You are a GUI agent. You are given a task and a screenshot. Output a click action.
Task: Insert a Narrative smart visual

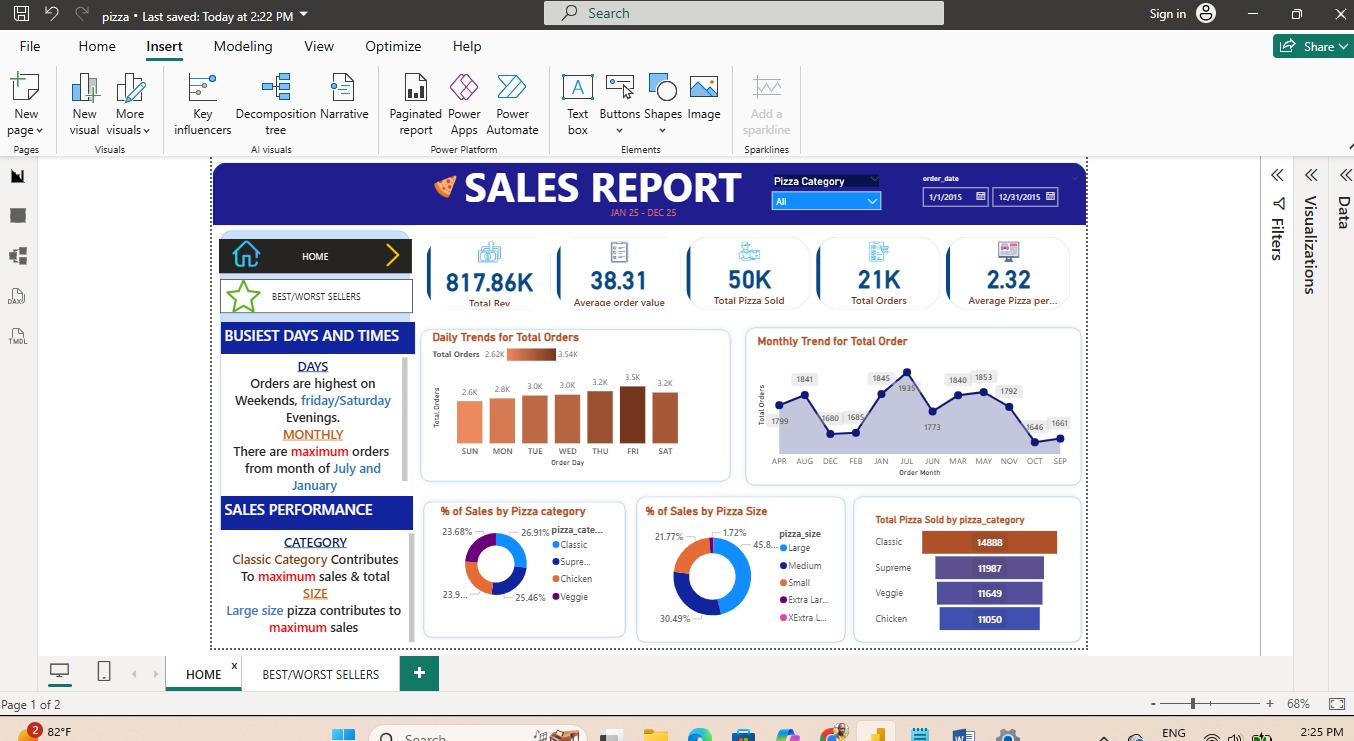pyautogui.click(x=344, y=104)
